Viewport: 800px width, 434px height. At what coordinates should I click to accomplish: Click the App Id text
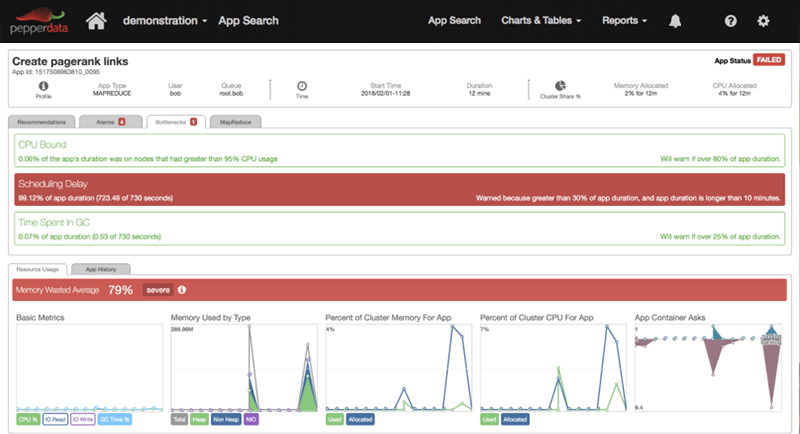56,72
